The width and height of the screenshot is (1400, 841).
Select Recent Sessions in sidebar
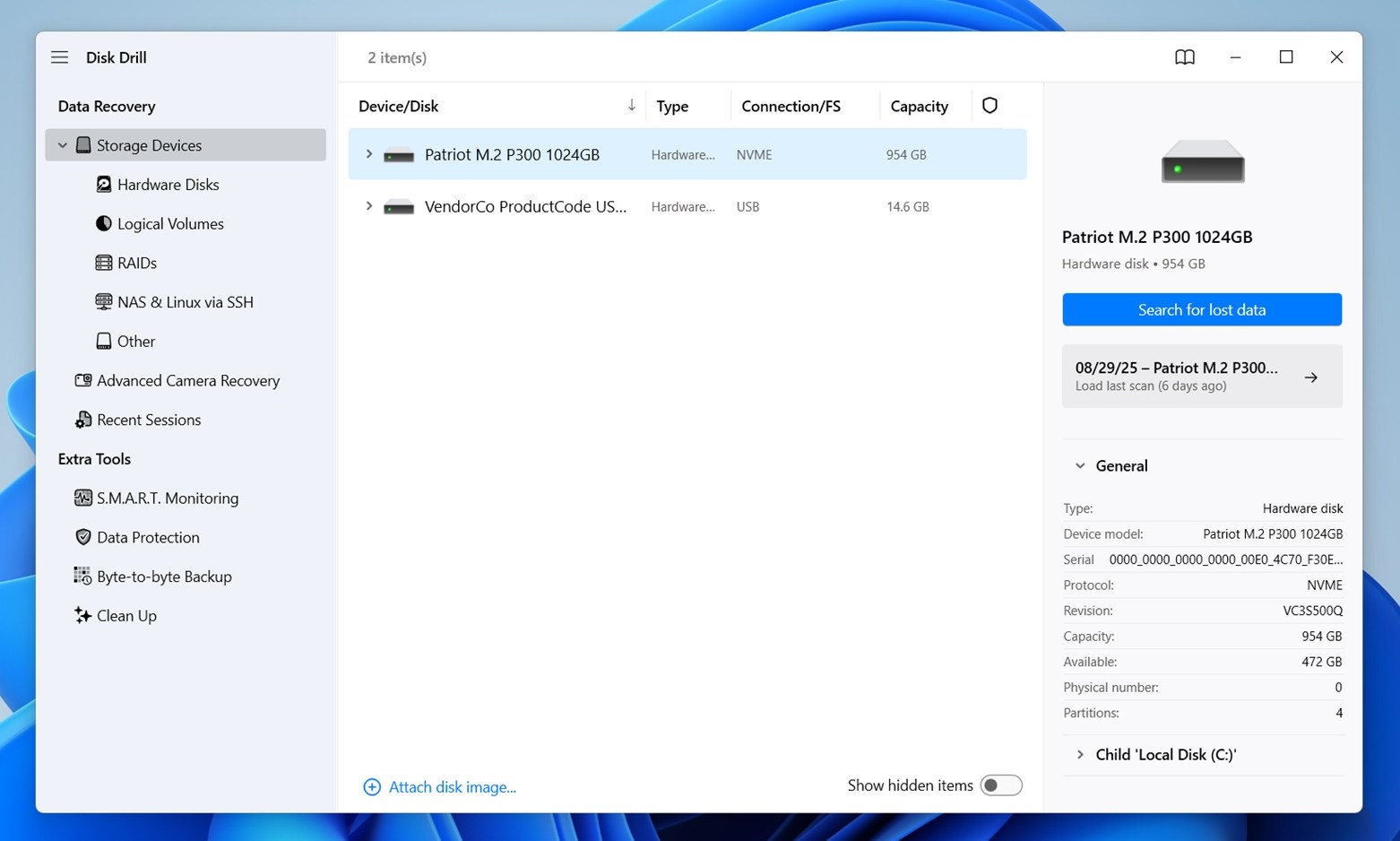click(x=149, y=419)
